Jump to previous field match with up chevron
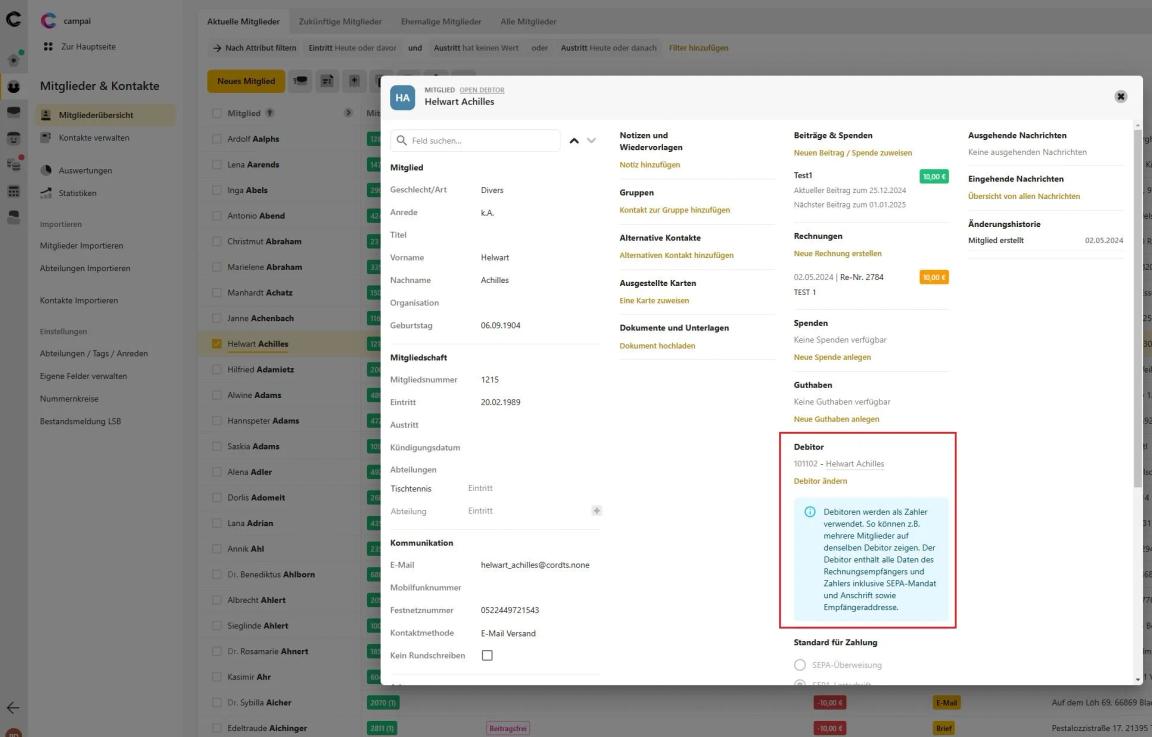This screenshot has width=1152, height=737. pyautogui.click(x=574, y=140)
